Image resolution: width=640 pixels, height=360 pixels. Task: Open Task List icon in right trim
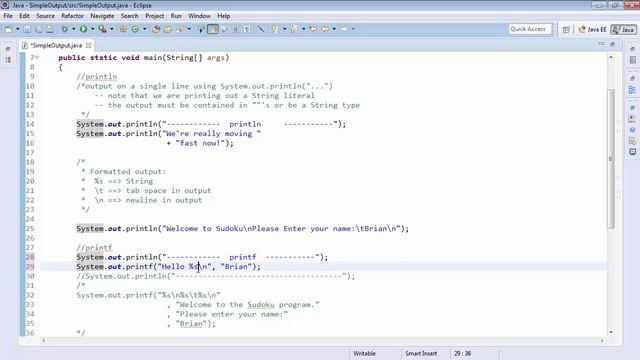632,60
